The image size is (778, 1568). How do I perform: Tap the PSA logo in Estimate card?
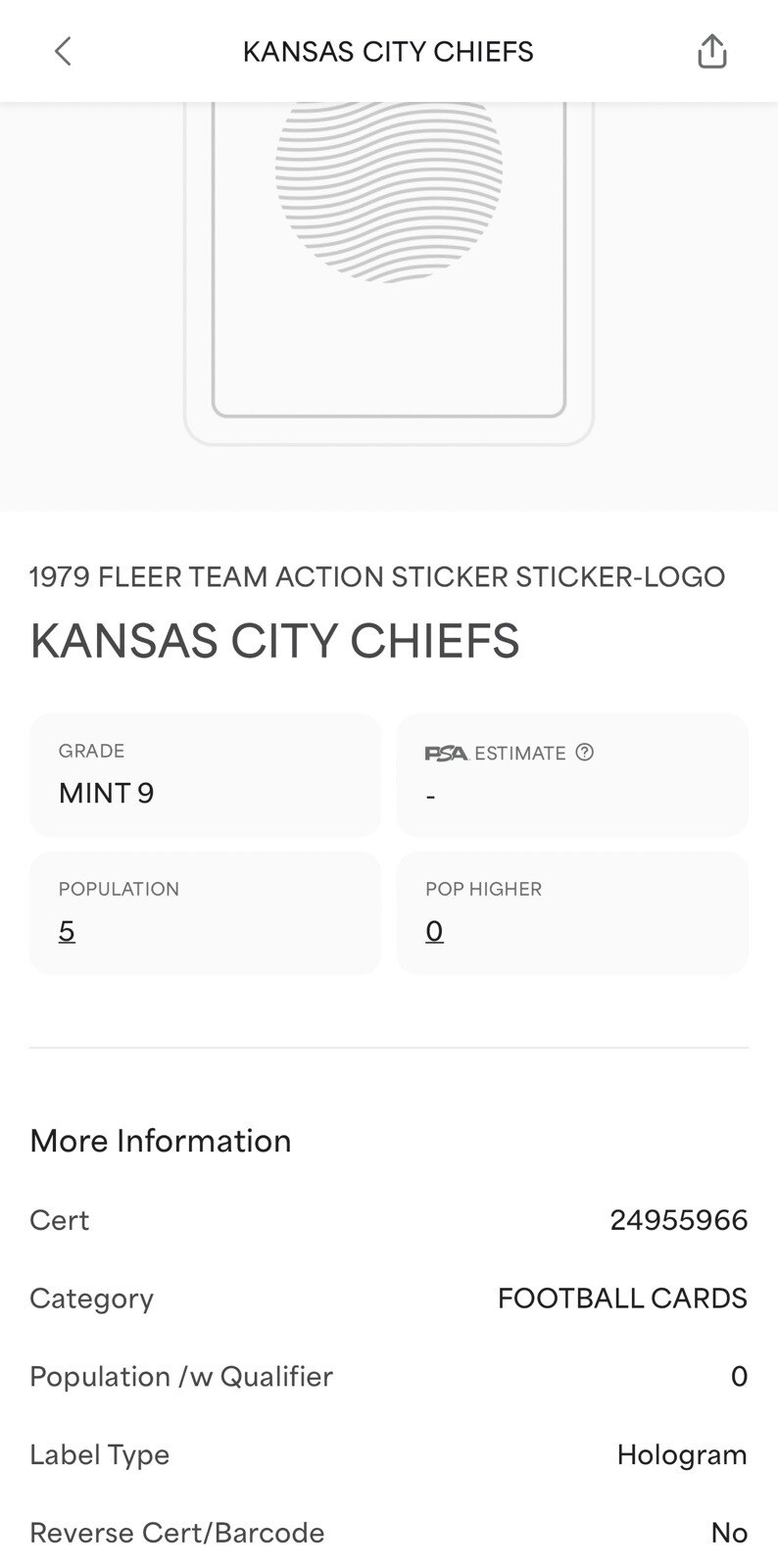[x=446, y=753]
